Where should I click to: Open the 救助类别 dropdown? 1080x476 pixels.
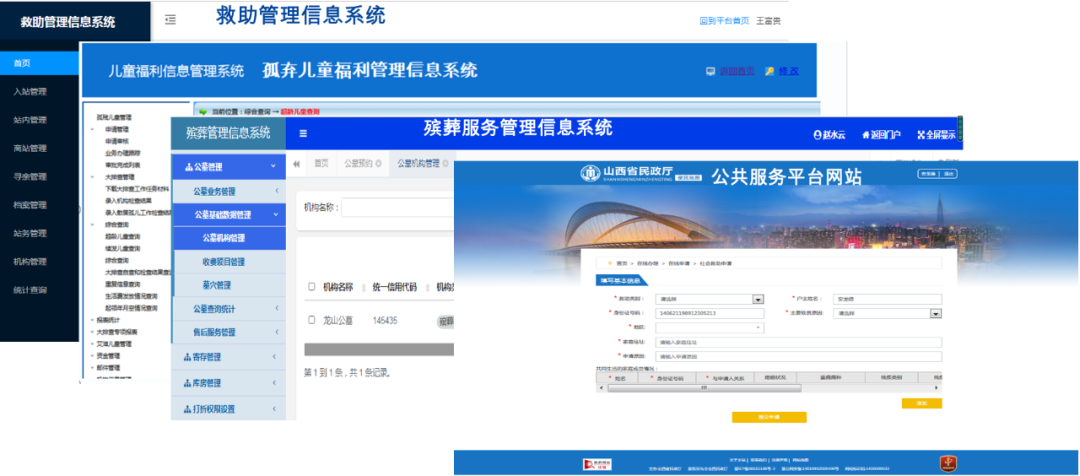(x=757, y=299)
